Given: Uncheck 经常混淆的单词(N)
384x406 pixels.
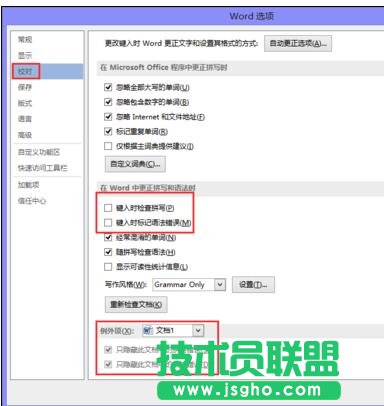Looking at the screenshot, I should [108, 237].
